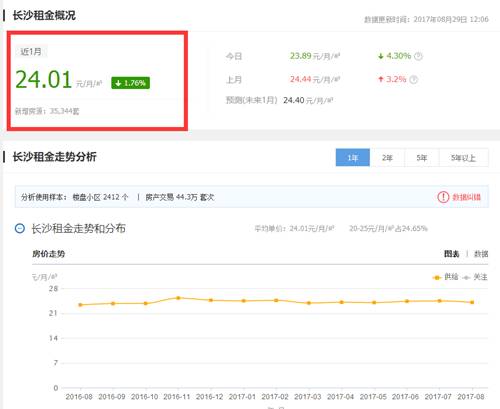This screenshot has width=500, height=409.
Task: Select the 1年 time range tab
Action: click(353, 157)
